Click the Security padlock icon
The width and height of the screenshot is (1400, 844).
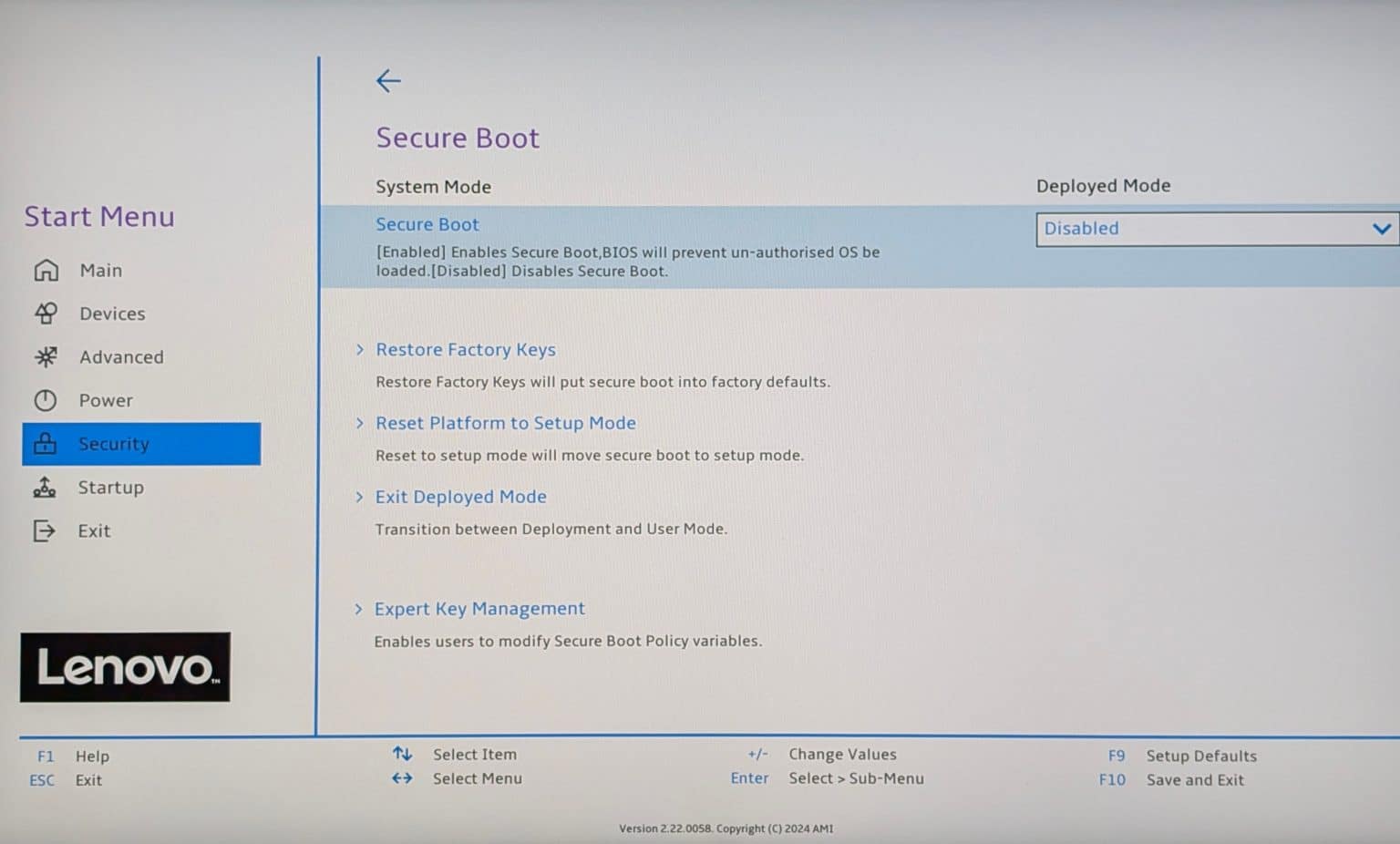pyautogui.click(x=46, y=444)
